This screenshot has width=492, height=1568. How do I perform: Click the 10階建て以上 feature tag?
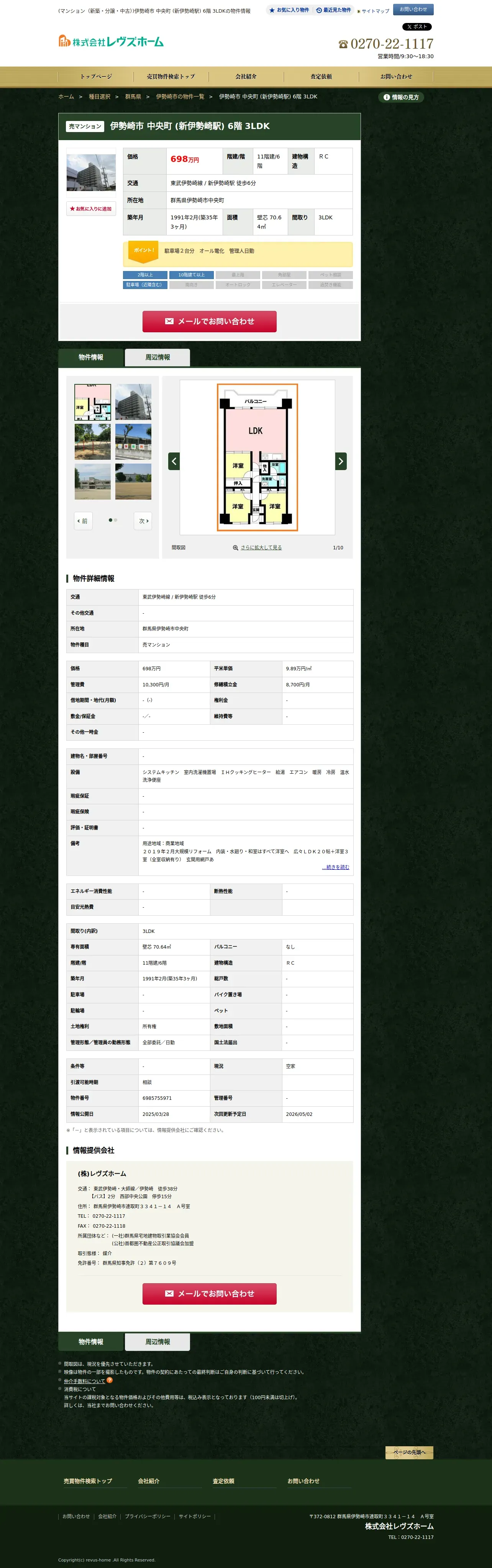(191, 275)
